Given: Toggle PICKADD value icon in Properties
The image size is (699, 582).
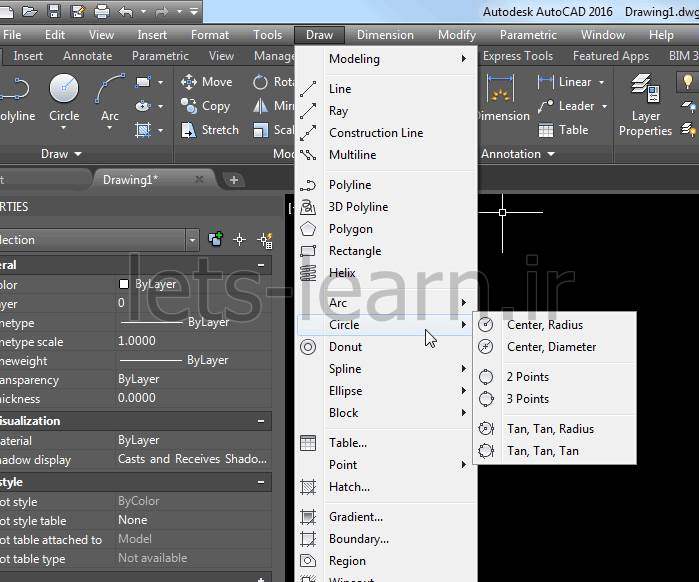Looking at the screenshot, I should [x=215, y=240].
